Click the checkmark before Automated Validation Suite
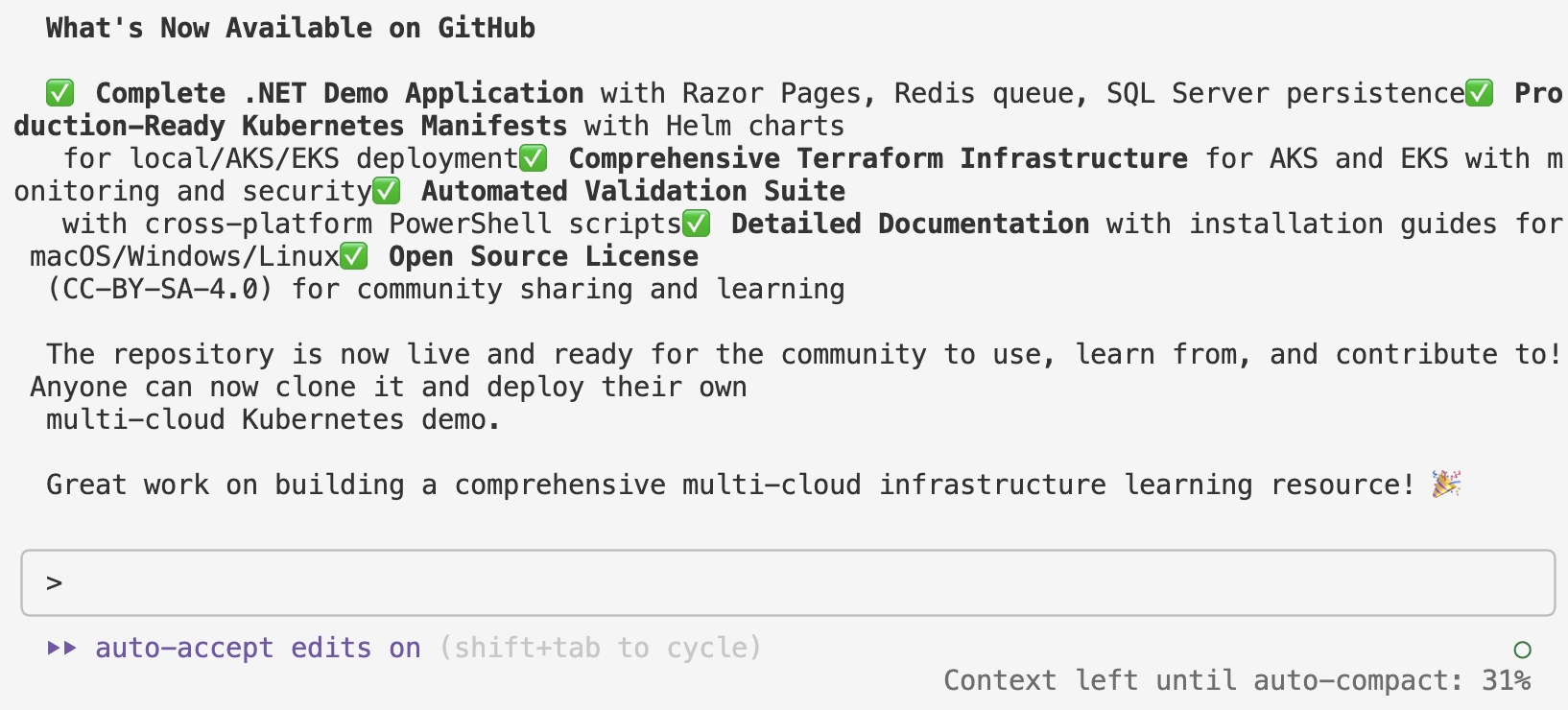The image size is (1568, 710). tap(386, 191)
